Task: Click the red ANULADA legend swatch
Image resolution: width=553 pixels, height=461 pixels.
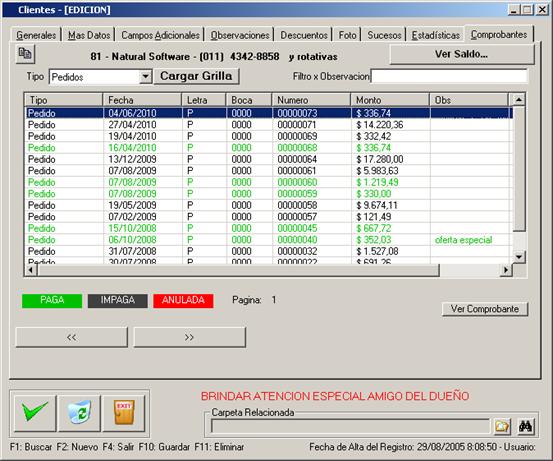Action: pos(183,301)
